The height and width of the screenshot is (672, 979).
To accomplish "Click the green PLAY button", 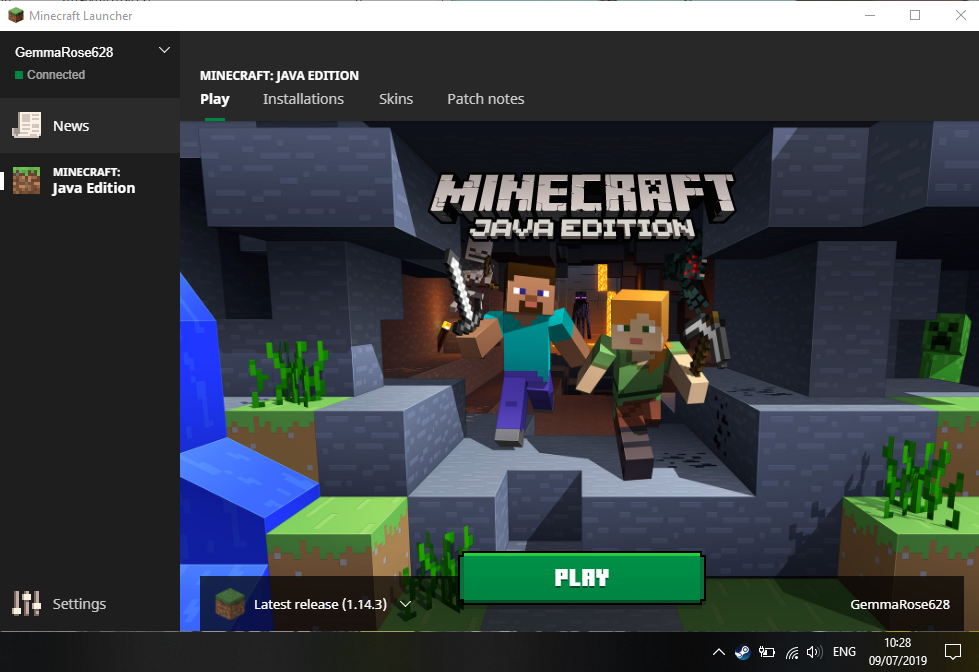I will [582, 578].
